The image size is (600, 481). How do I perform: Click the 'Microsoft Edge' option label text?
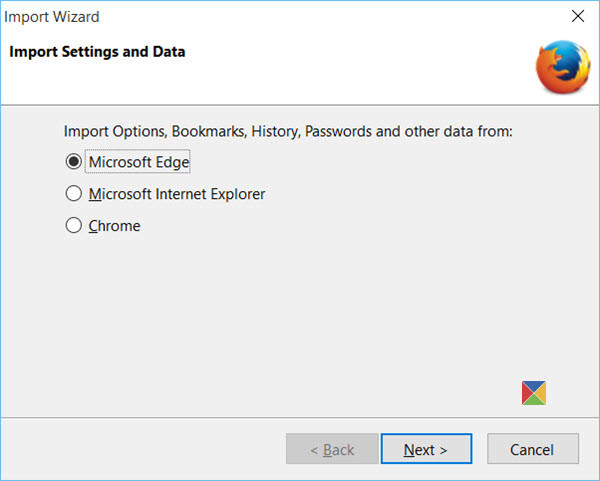(x=139, y=162)
